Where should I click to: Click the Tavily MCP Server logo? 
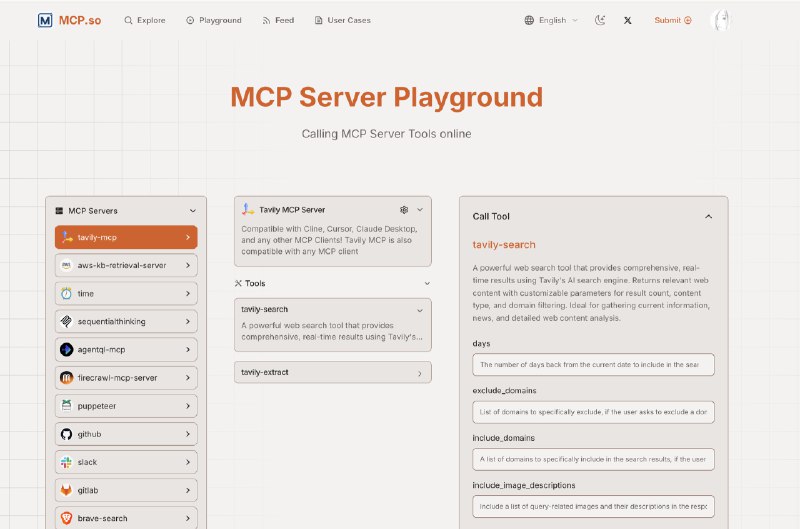point(248,209)
